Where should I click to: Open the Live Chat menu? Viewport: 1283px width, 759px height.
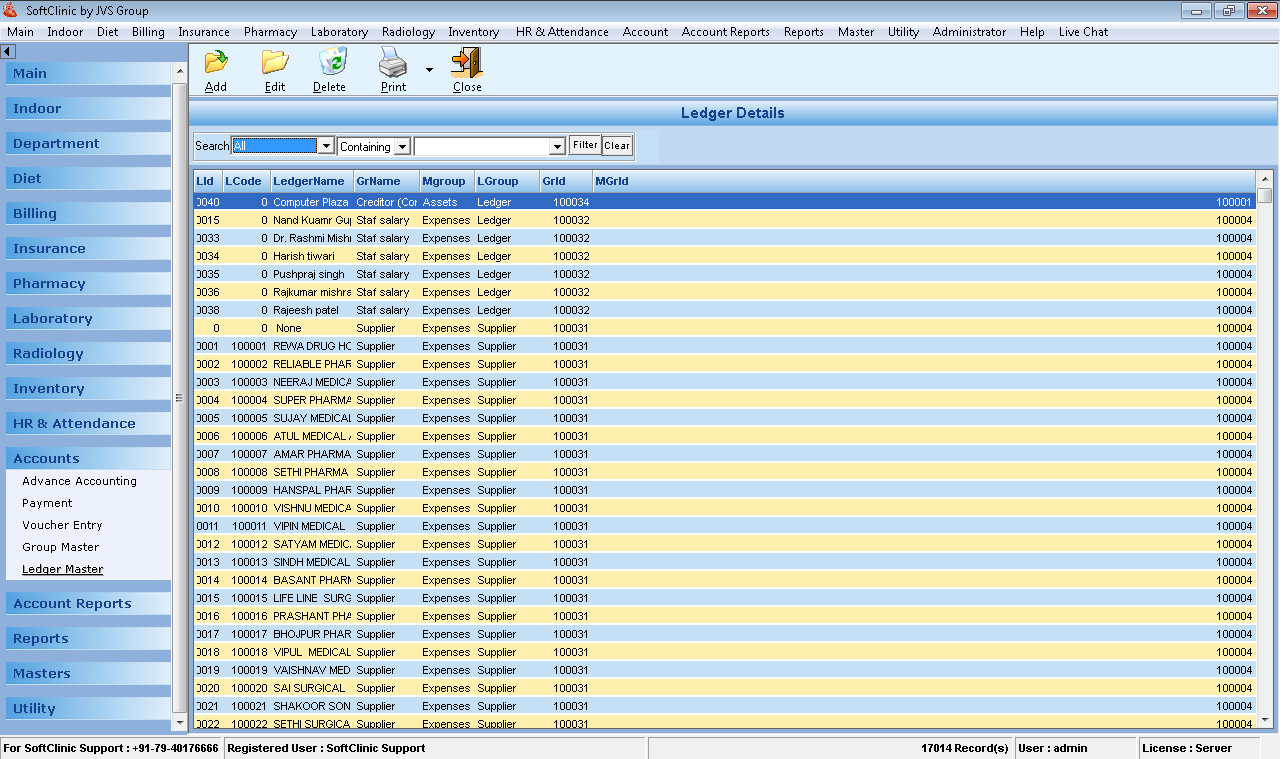[x=1082, y=31]
